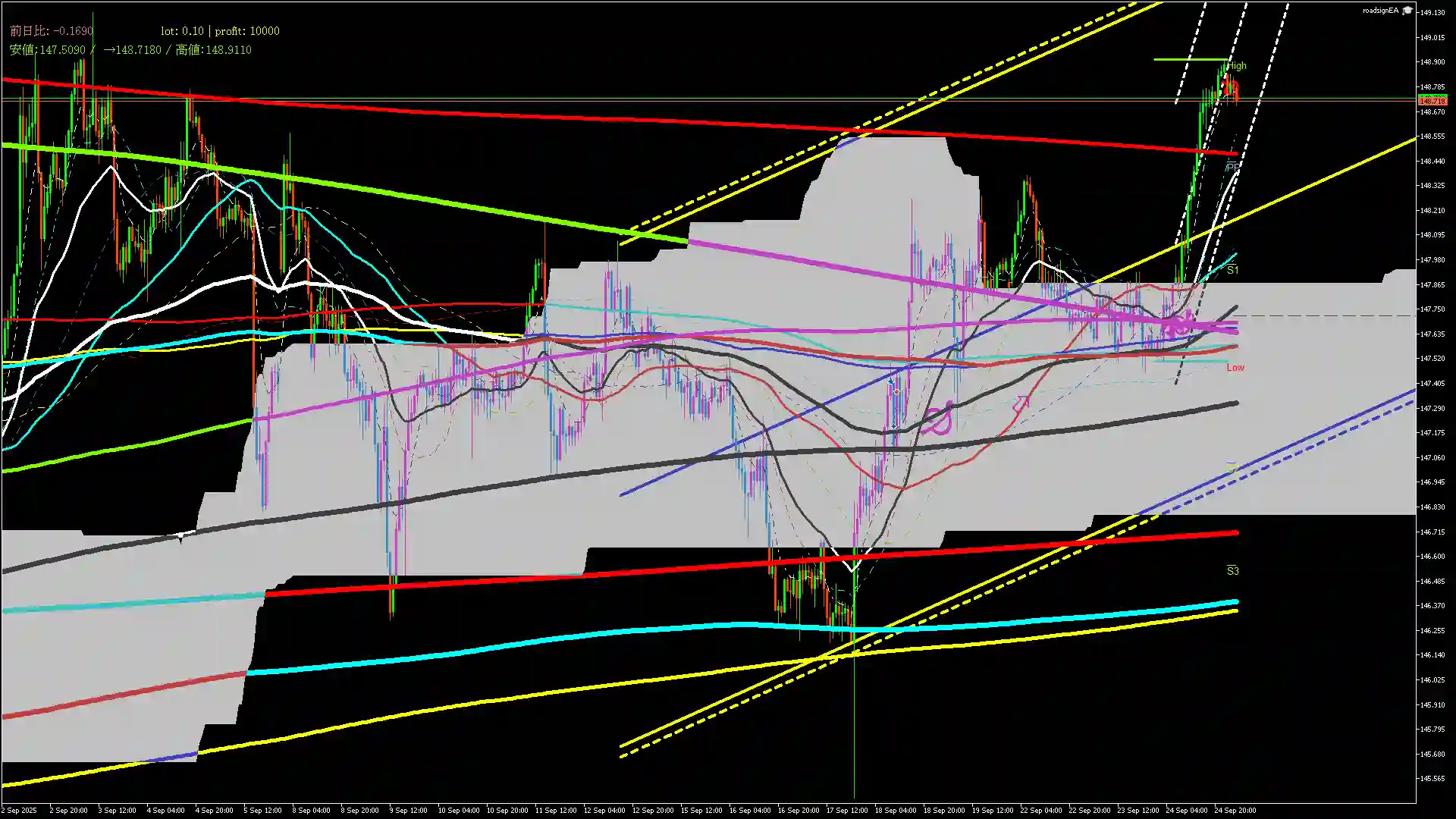Select the PP pivot point label
1456x819 pixels.
tap(1232, 167)
